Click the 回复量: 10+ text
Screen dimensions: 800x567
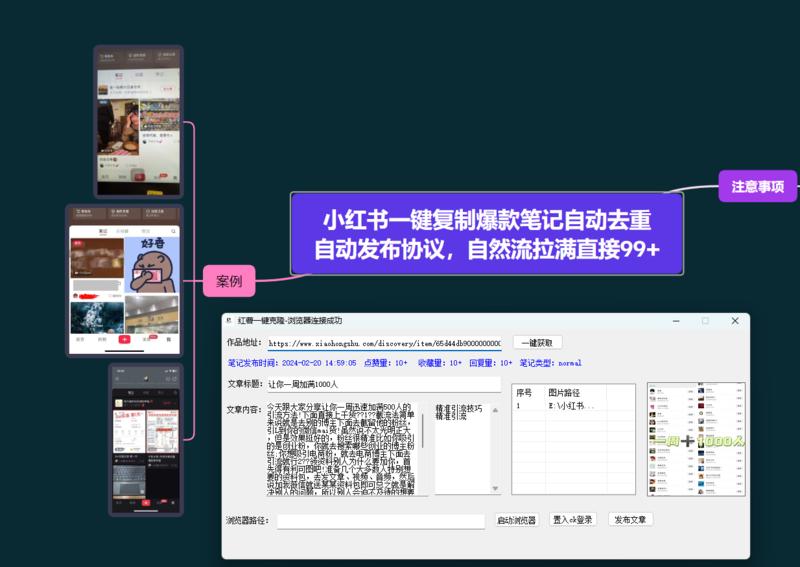pos(490,363)
